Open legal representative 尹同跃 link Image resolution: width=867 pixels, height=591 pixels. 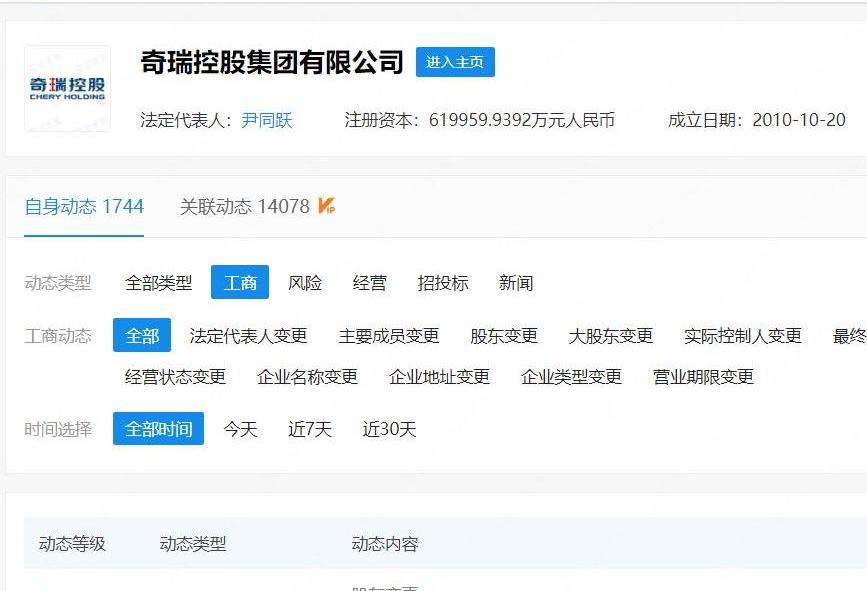[x=267, y=120]
